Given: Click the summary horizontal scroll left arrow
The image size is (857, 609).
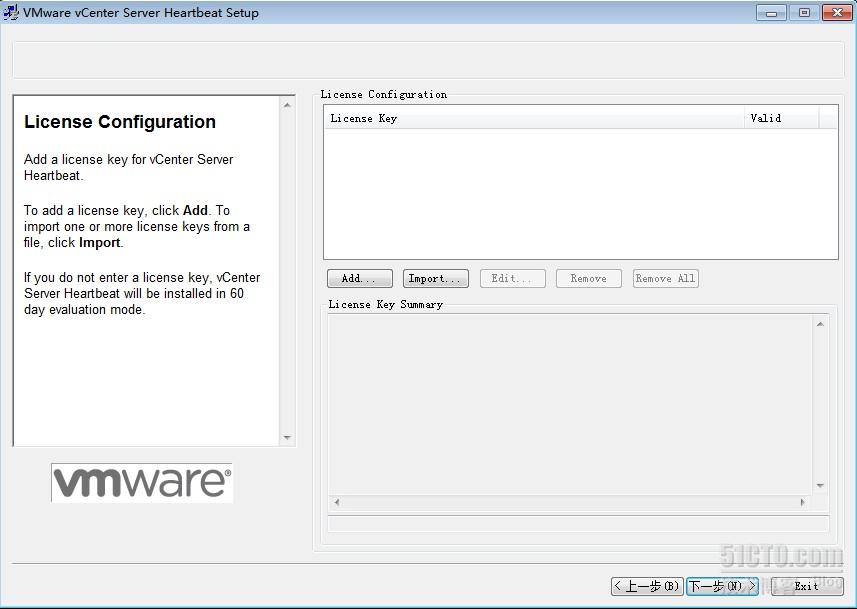Looking at the screenshot, I should pyautogui.click(x=337, y=502).
